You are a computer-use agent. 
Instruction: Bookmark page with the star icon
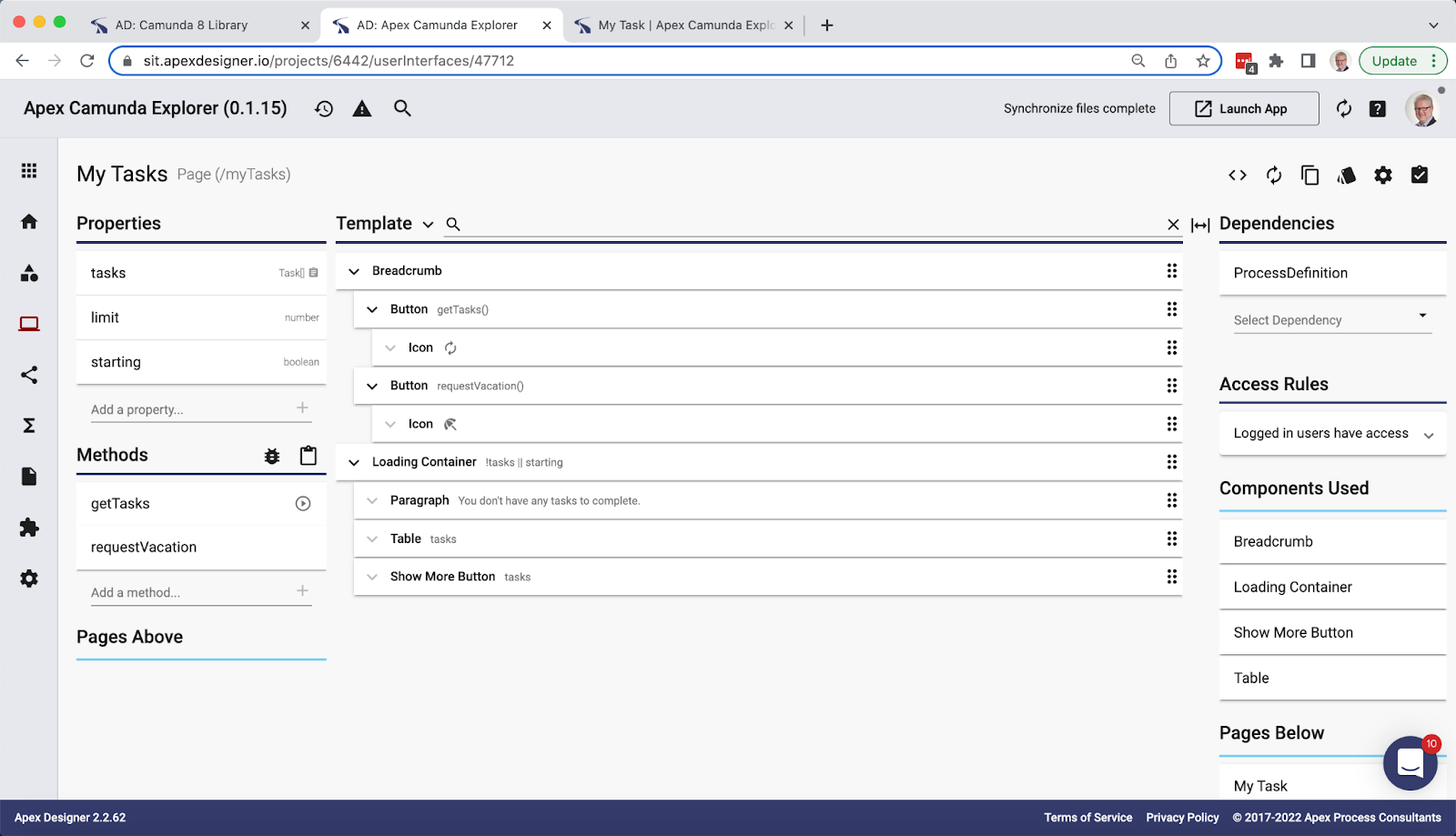1203,61
